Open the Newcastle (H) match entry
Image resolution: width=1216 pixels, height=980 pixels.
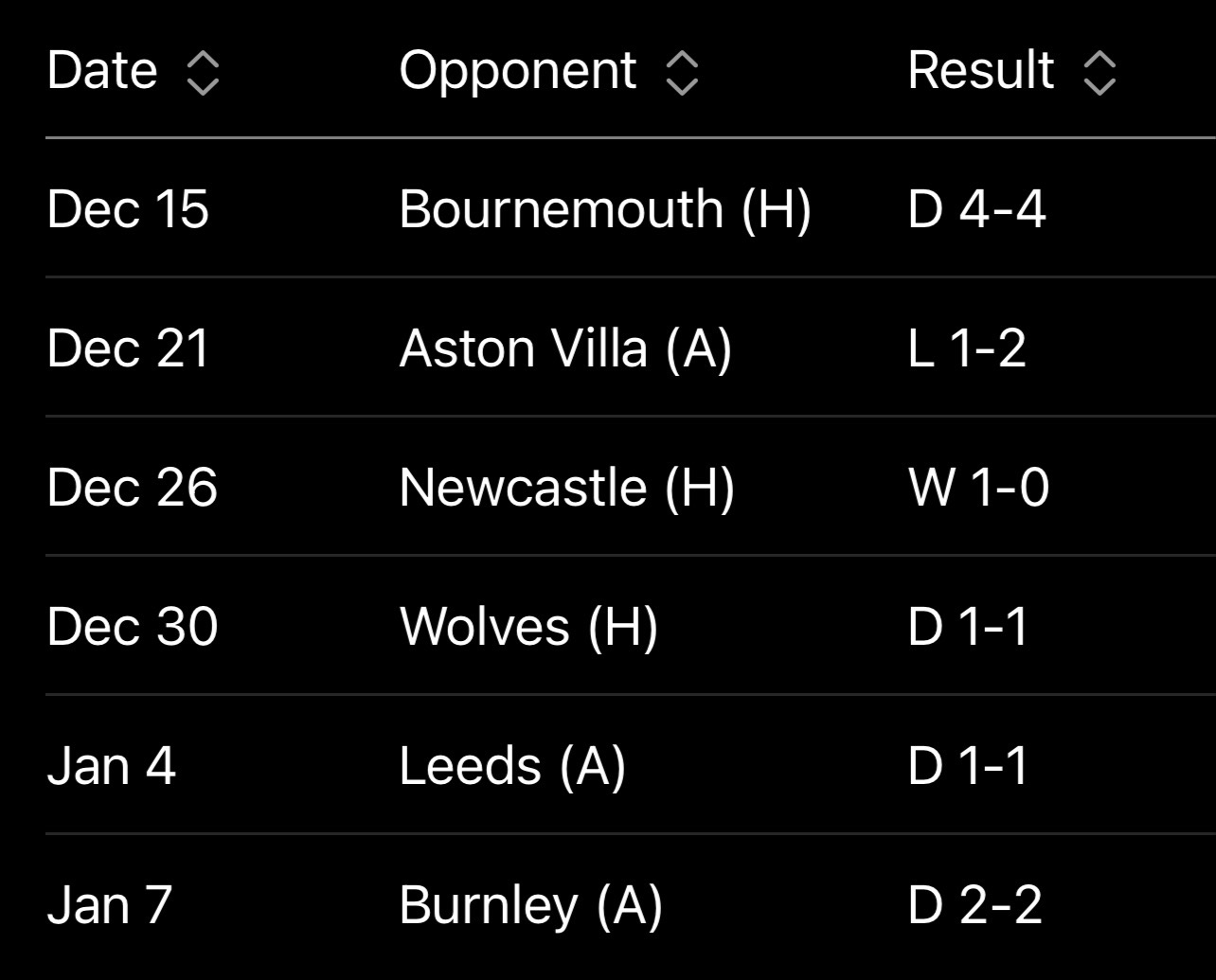coord(631,487)
